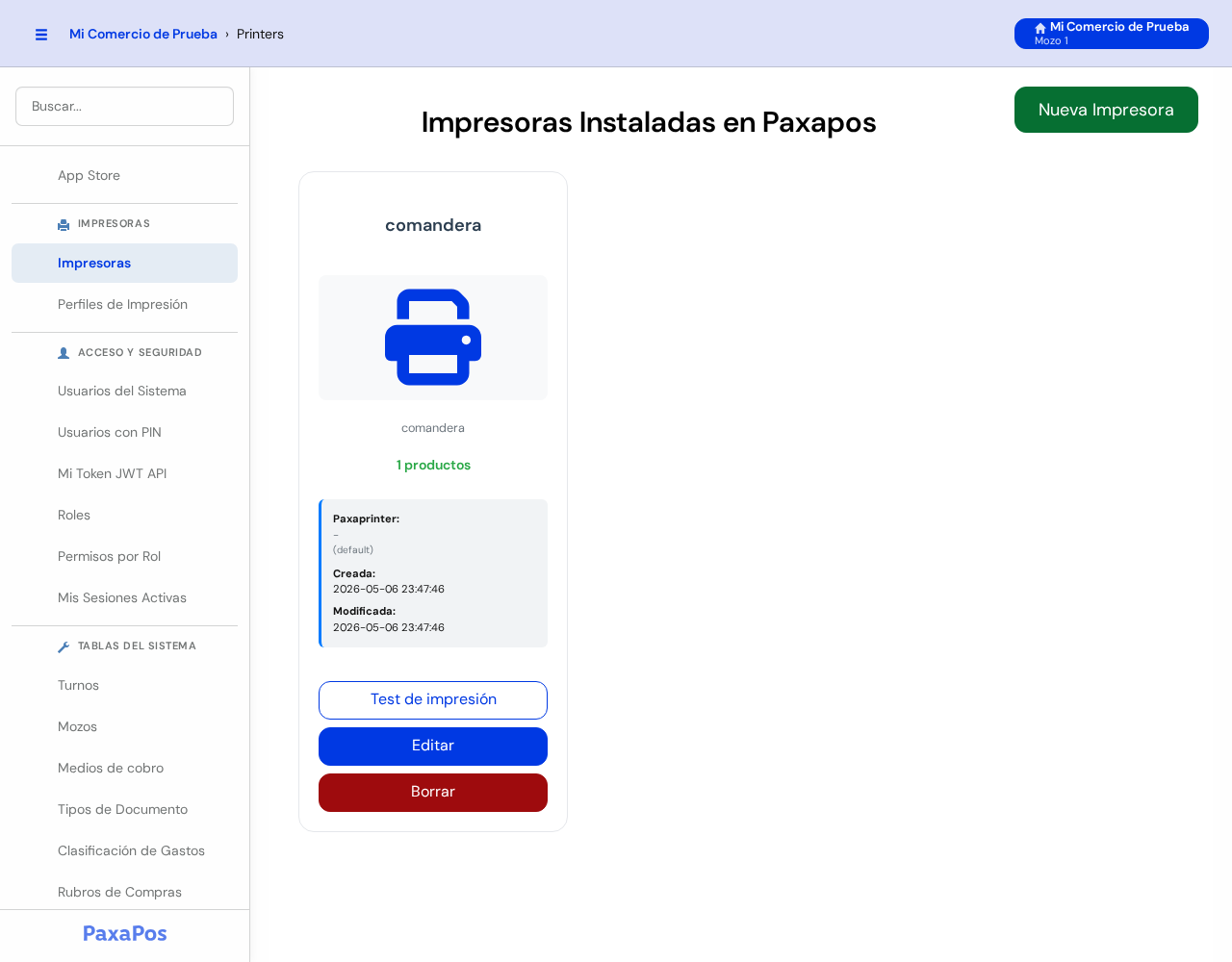Click the Test de impresión button
This screenshot has width=1232, height=962.
click(433, 700)
